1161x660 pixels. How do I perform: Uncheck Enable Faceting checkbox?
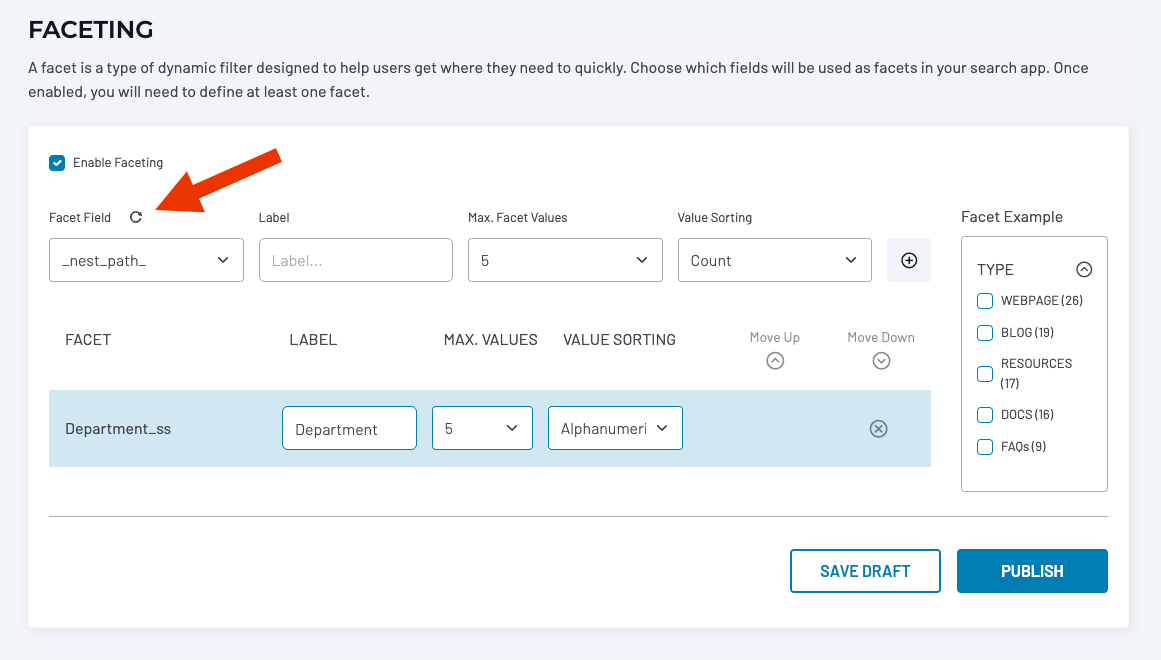[57, 163]
